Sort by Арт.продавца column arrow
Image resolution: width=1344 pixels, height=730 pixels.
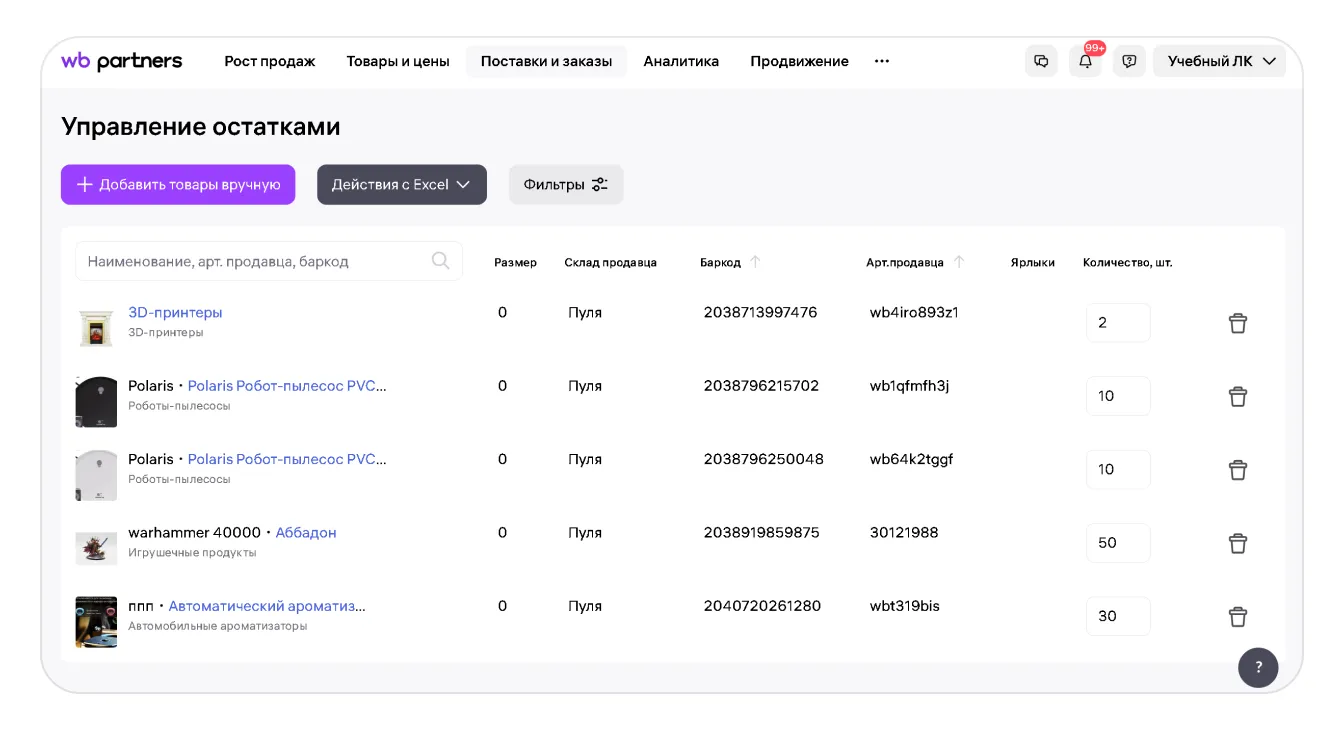pyautogui.click(x=959, y=262)
